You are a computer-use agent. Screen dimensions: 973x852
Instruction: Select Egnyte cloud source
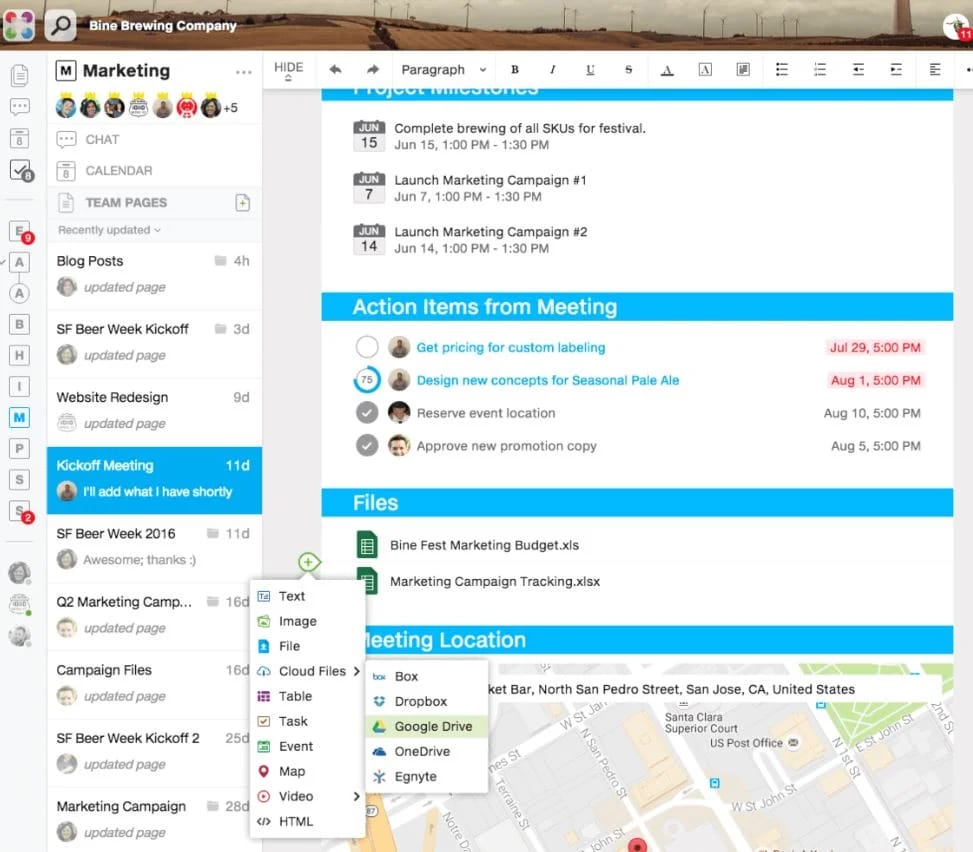tap(427, 776)
